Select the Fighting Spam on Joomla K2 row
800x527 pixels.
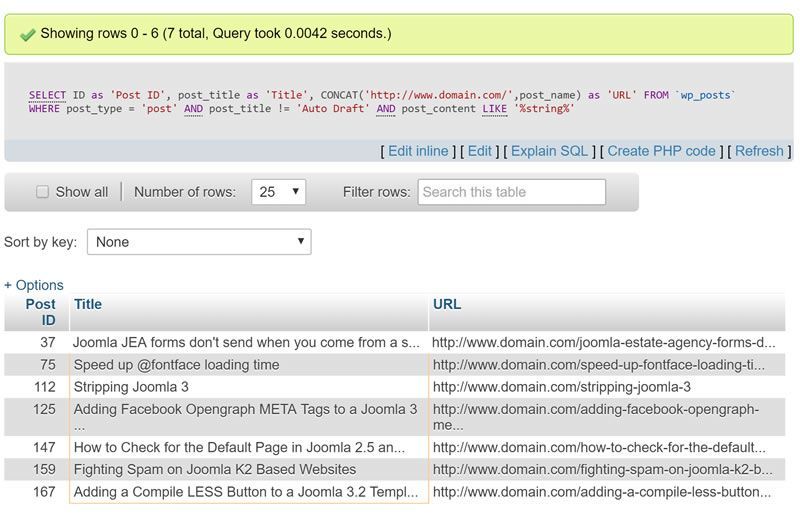pos(214,469)
